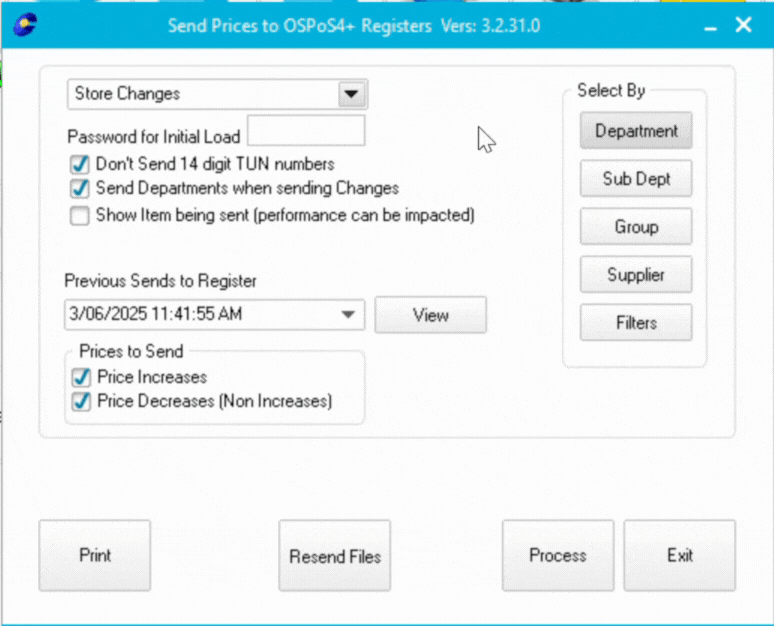The height and width of the screenshot is (626, 774).
Task: Start sending with the Process button
Action: pos(558,555)
